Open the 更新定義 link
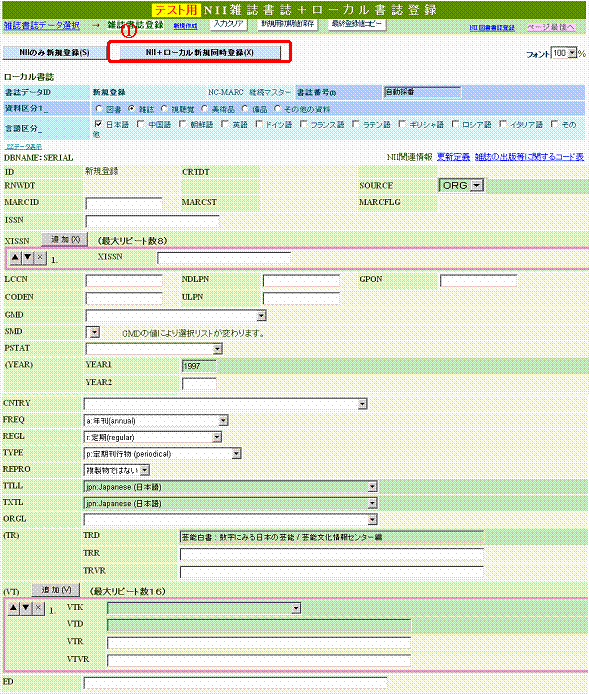The width and height of the screenshot is (589, 694). (x=453, y=157)
